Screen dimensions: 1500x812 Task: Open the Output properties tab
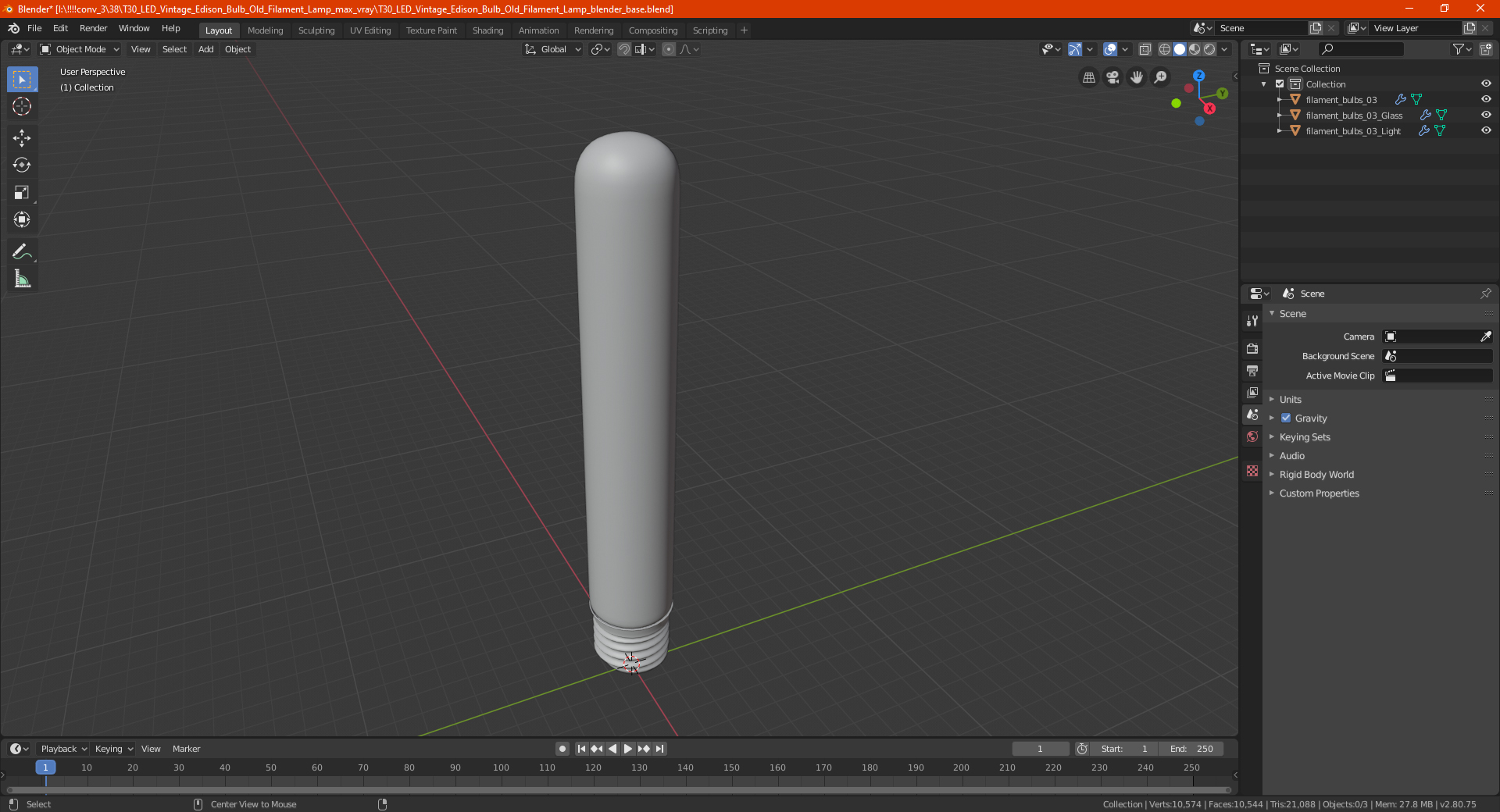pos(1252,370)
